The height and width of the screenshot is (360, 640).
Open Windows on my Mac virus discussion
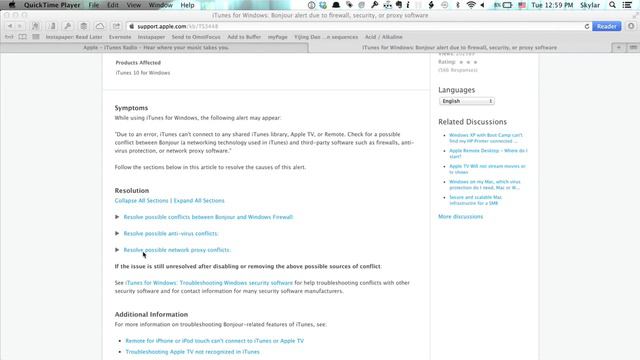coord(485,184)
